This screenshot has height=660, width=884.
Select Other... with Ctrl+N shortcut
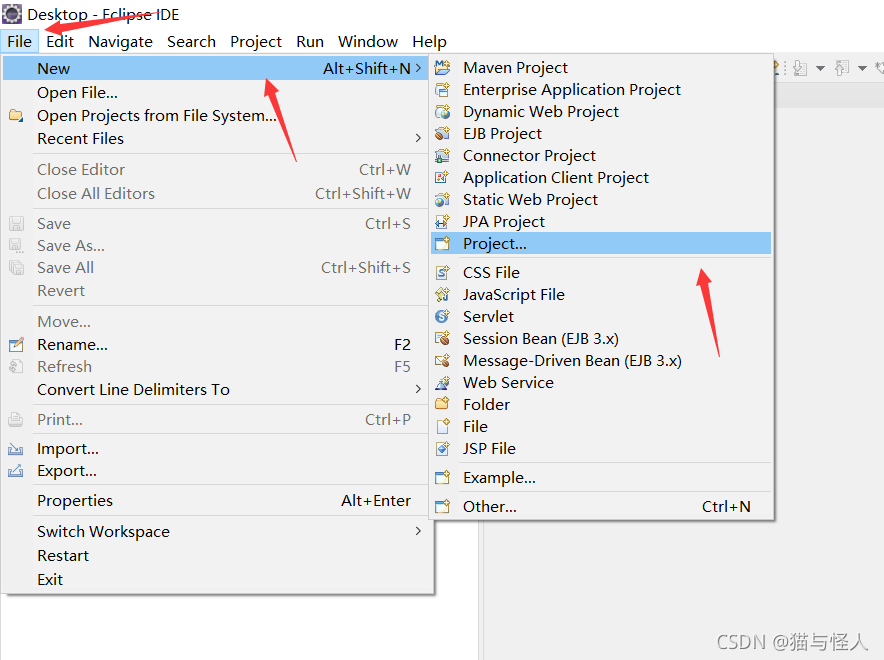point(601,507)
